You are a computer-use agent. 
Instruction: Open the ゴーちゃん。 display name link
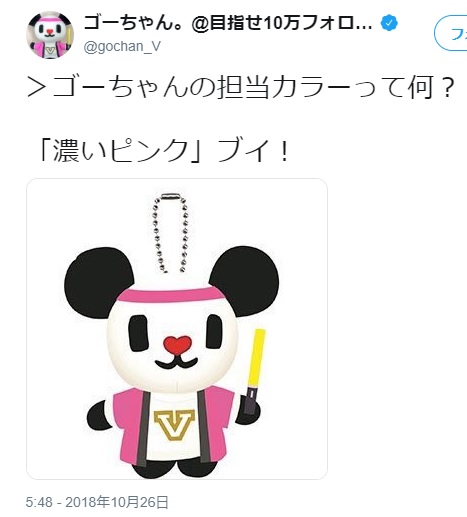[228, 23]
